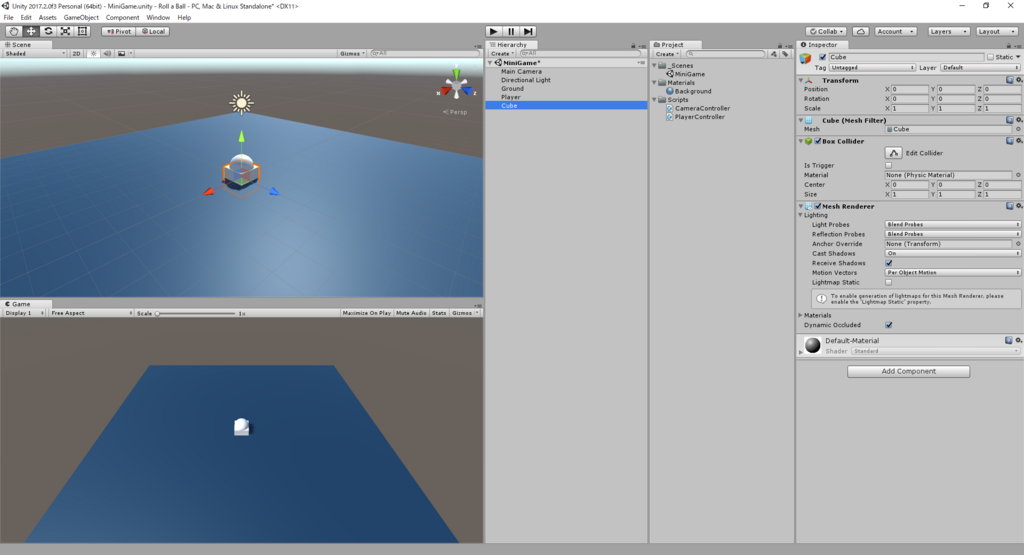Toggle Local handle rotation

click(x=153, y=31)
